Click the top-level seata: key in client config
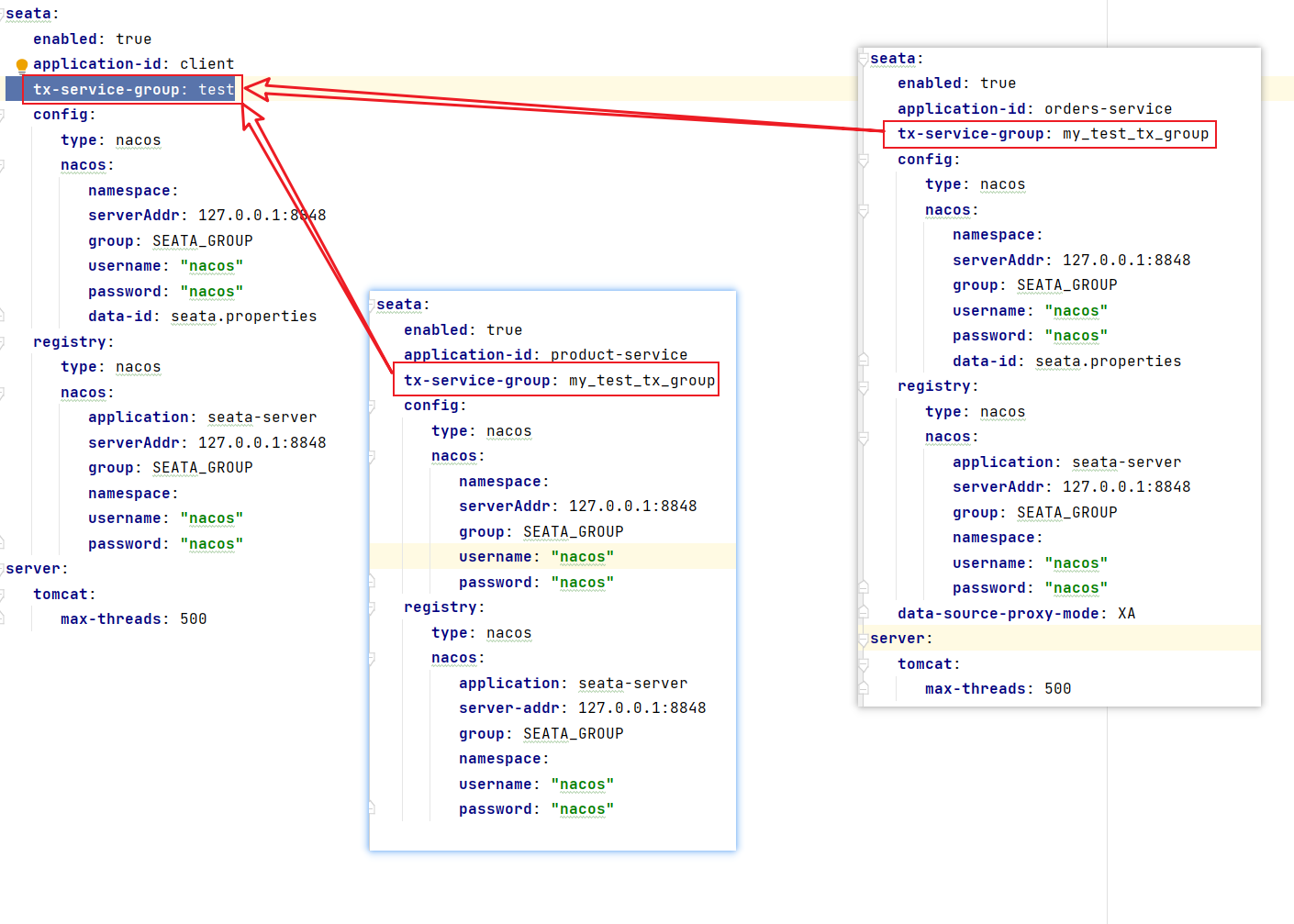 32,14
